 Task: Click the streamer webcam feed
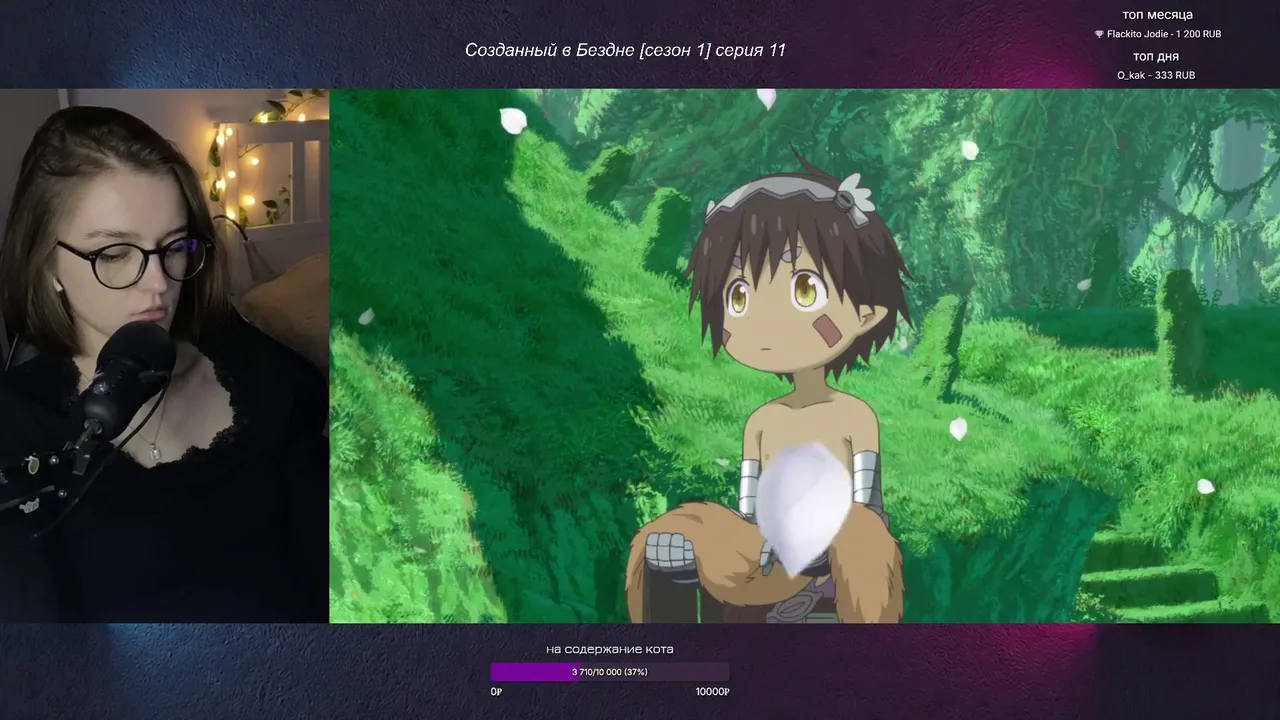(164, 356)
